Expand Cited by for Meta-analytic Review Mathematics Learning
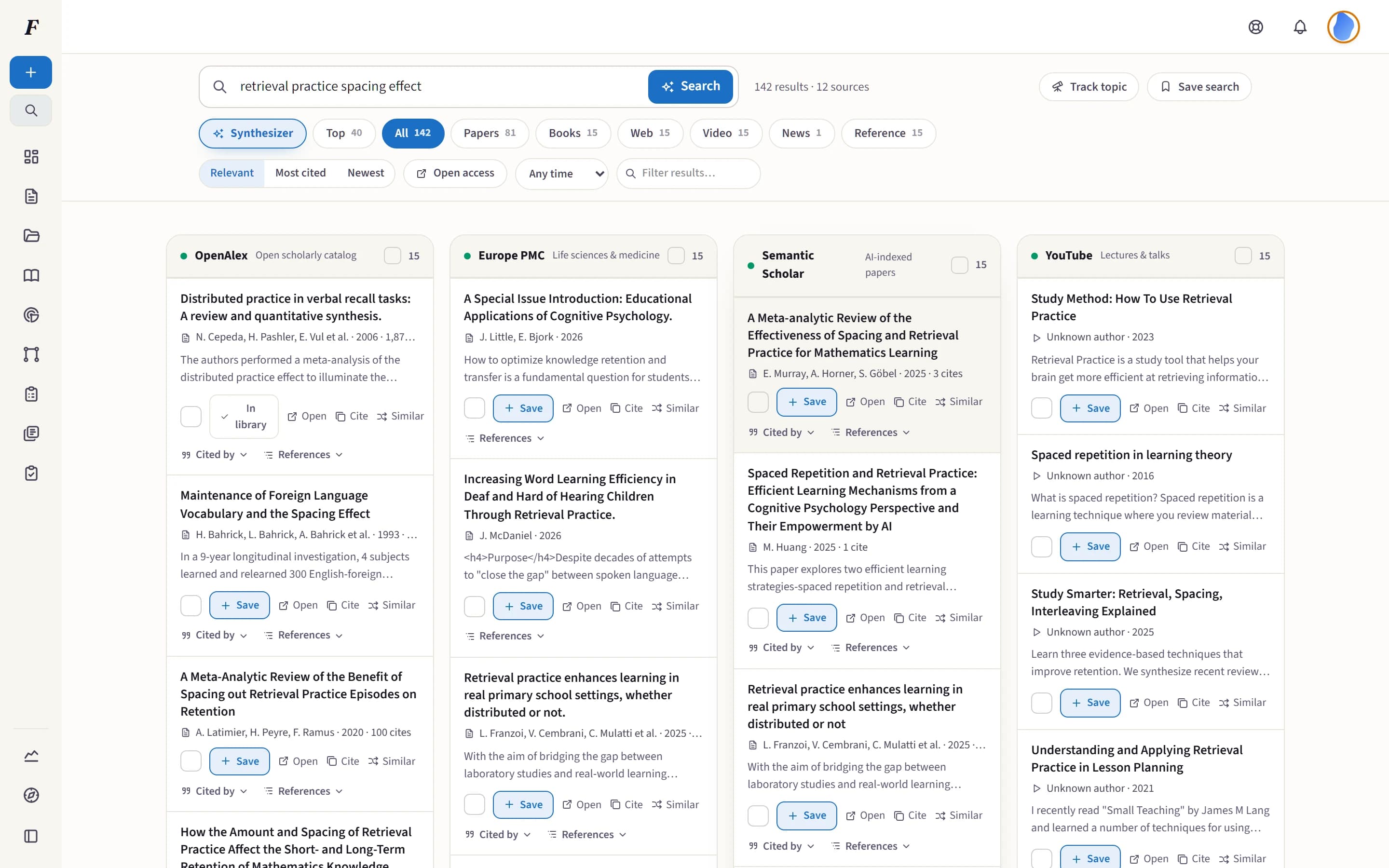1389x868 pixels. pos(782,432)
